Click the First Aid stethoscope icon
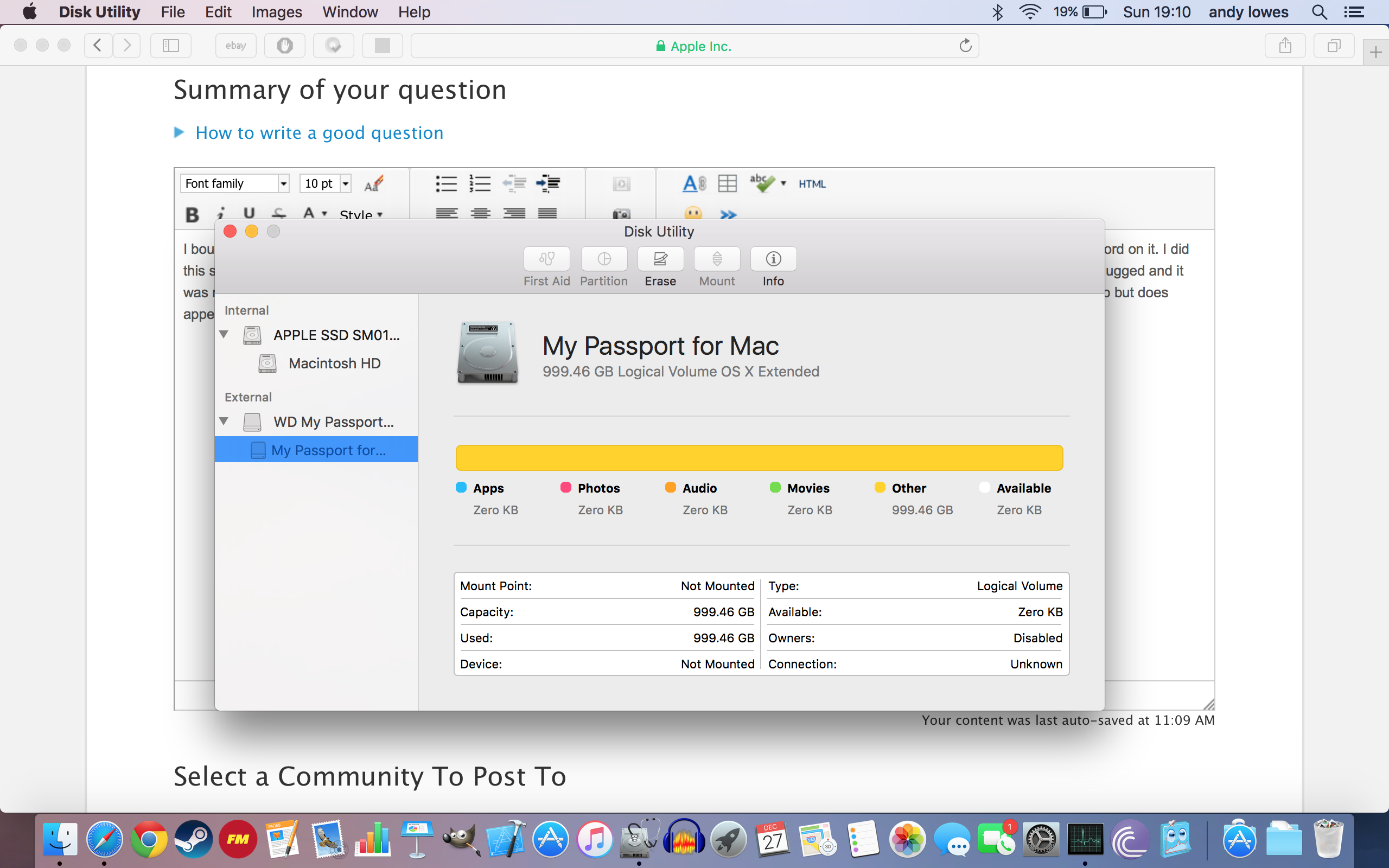1389x868 pixels. 546,259
